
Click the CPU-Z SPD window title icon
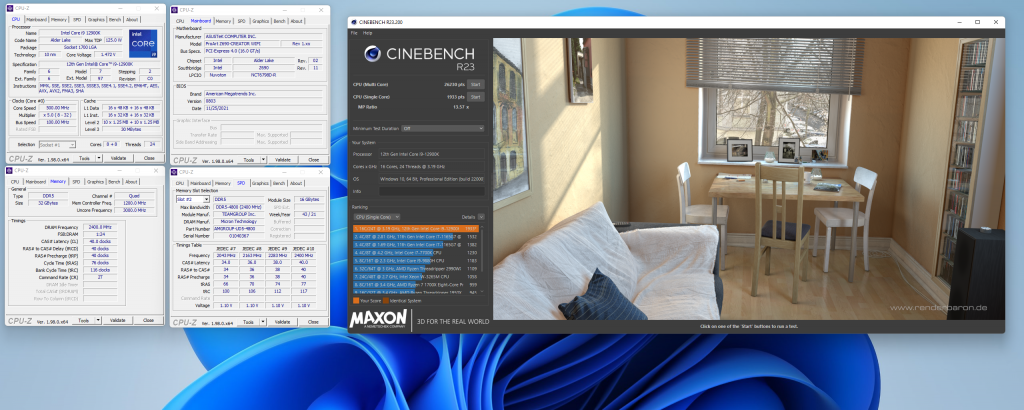click(174, 174)
